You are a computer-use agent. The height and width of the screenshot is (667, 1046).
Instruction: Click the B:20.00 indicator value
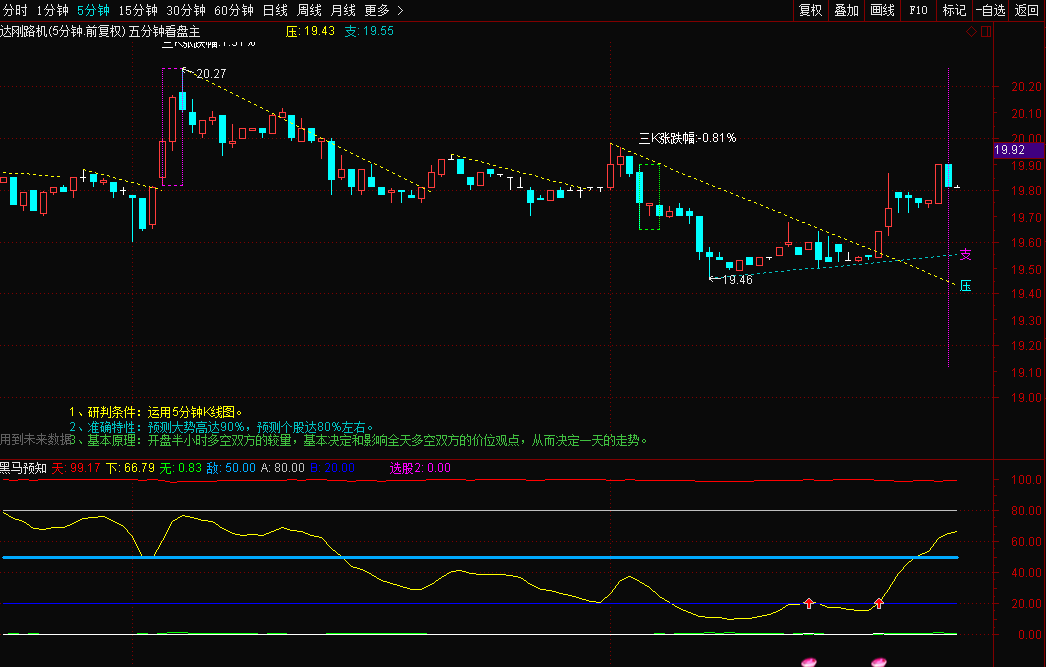[332, 468]
